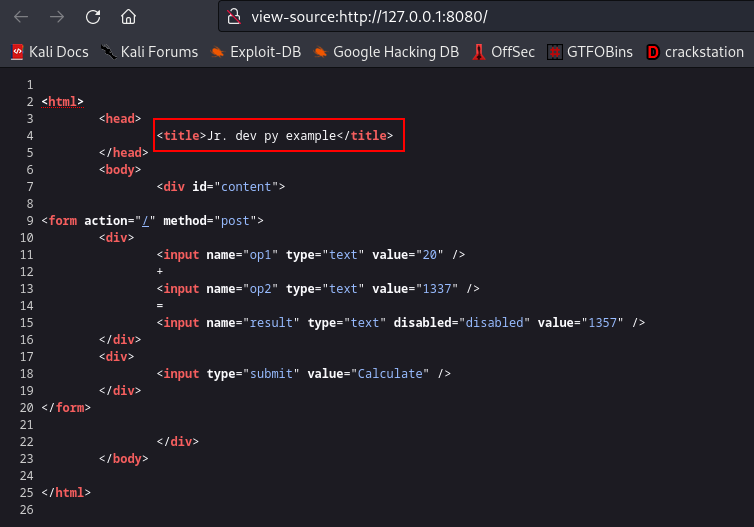Viewport: 754px width, 527px height.
Task: Click the Kali Docs favicon
Action: click(x=17, y=52)
